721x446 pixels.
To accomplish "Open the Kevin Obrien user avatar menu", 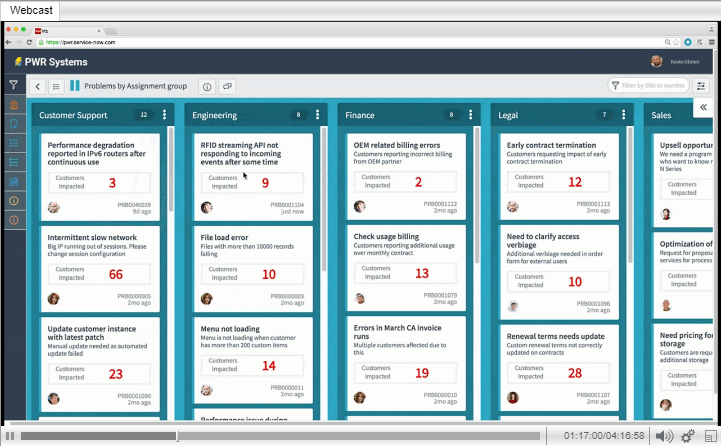I will (657, 61).
